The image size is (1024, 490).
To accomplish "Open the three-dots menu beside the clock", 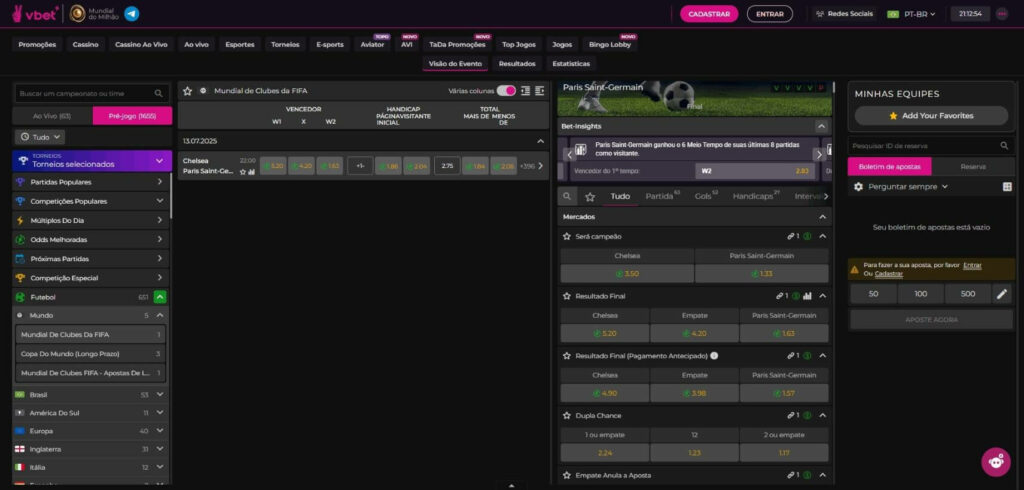I will (x=1002, y=14).
